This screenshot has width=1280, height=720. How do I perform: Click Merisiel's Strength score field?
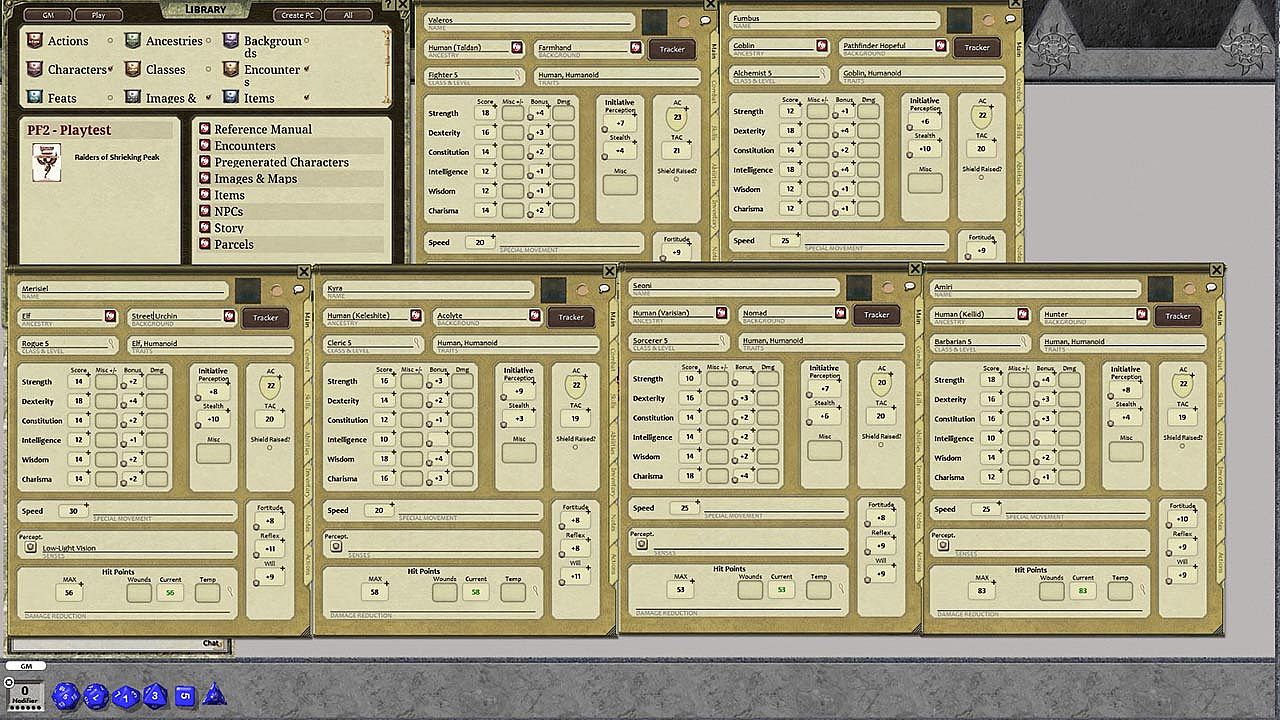pyautogui.click(x=79, y=381)
